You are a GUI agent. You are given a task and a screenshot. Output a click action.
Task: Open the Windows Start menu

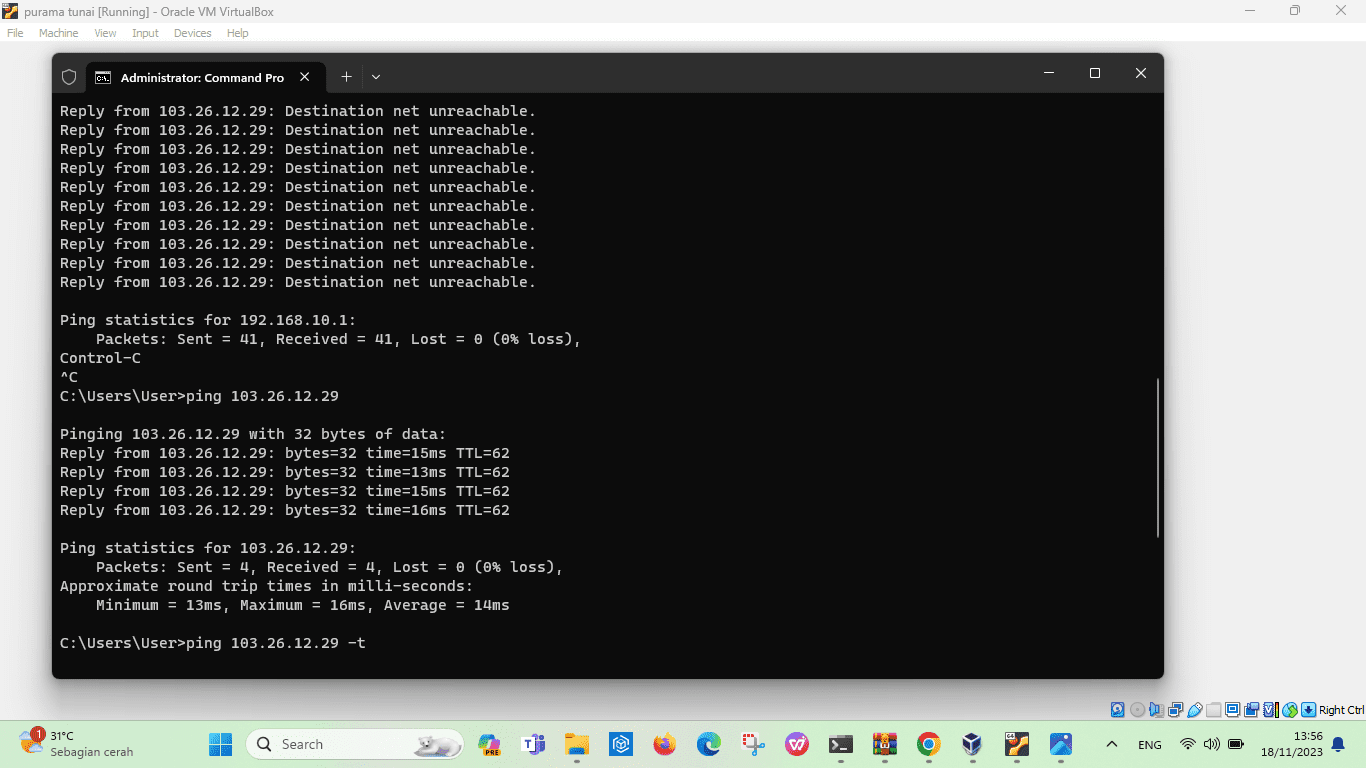click(220, 744)
